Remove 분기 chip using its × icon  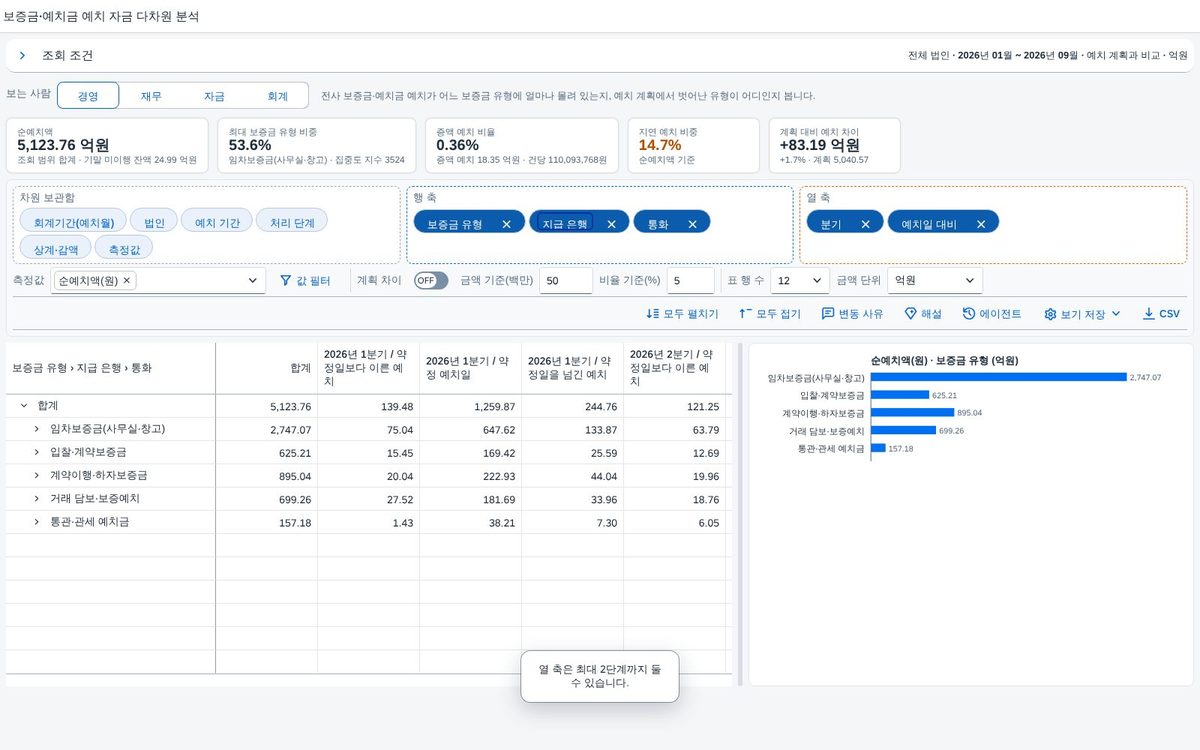click(x=865, y=224)
